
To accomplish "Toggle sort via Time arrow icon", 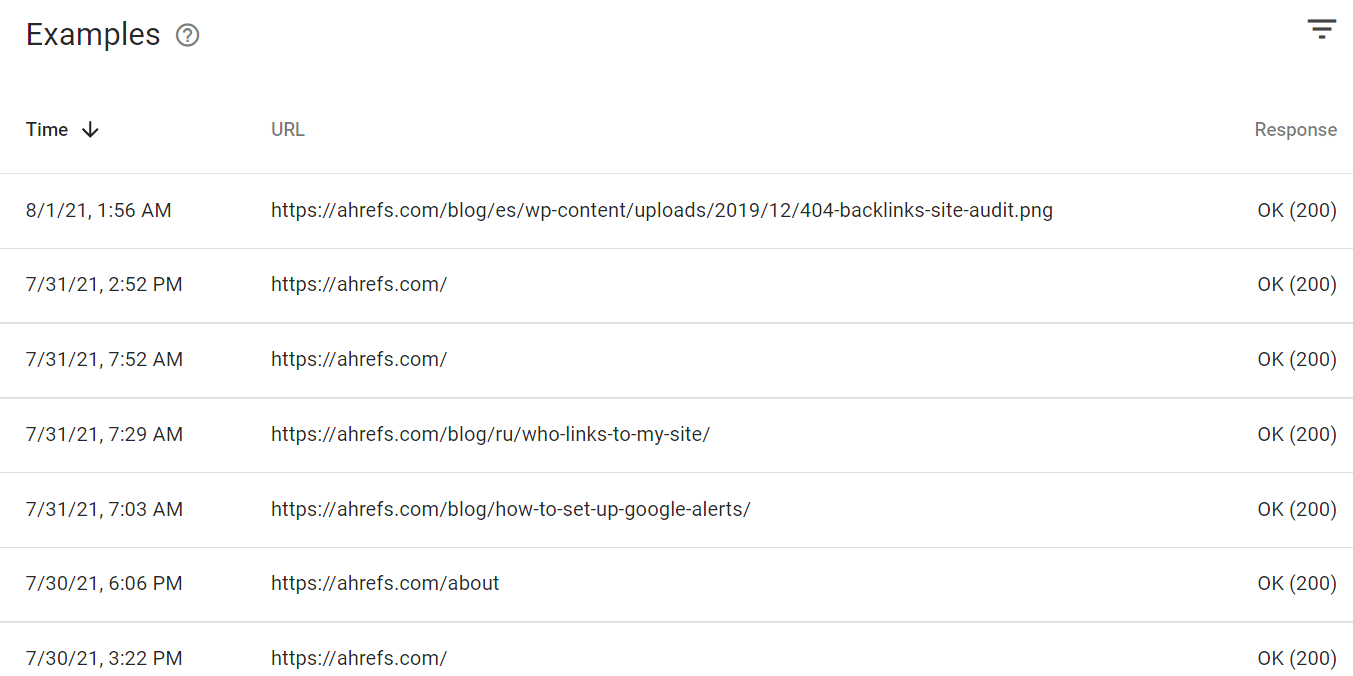I will 90,130.
